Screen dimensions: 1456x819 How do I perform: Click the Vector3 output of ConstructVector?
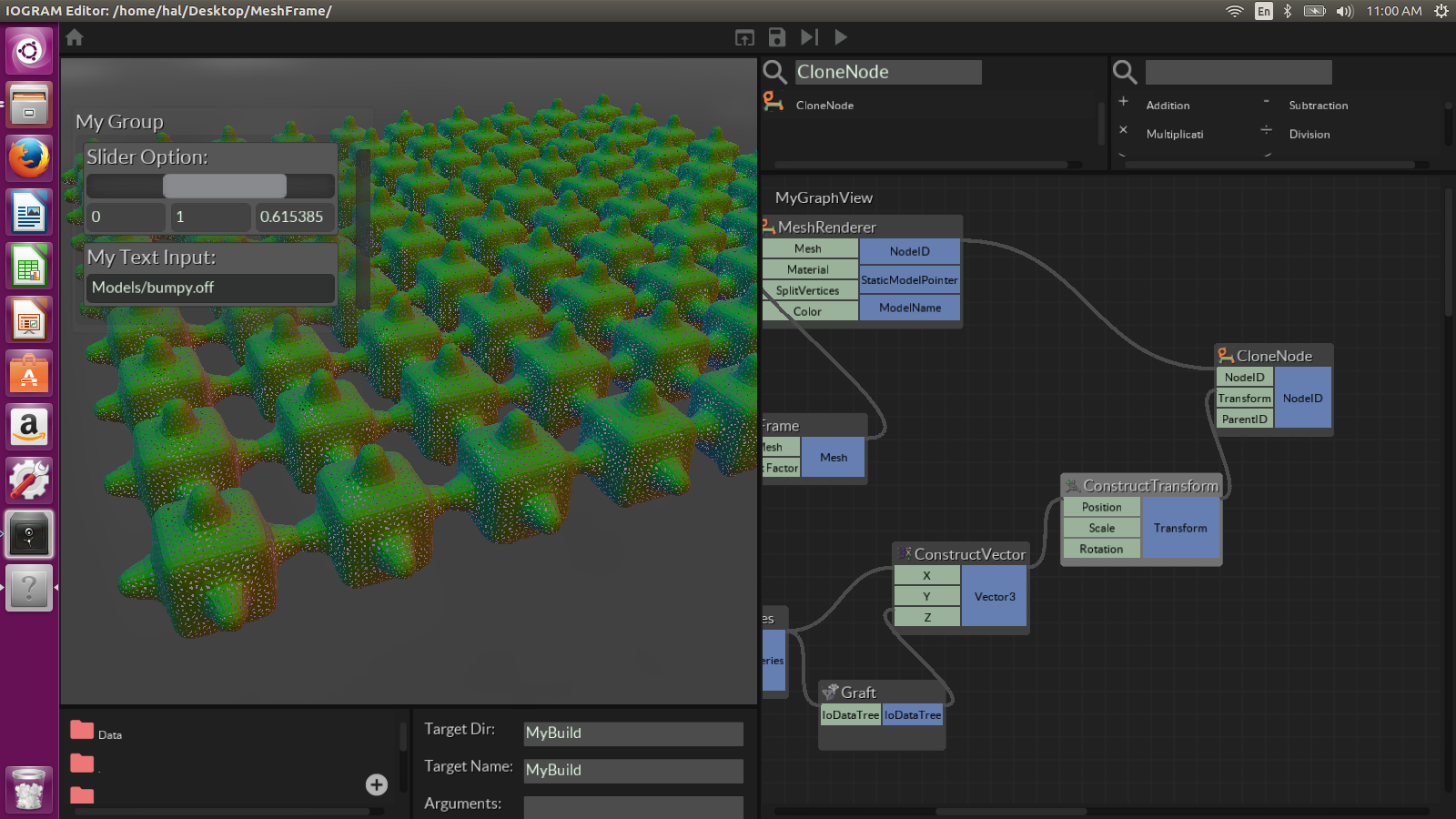tap(994, 597)
